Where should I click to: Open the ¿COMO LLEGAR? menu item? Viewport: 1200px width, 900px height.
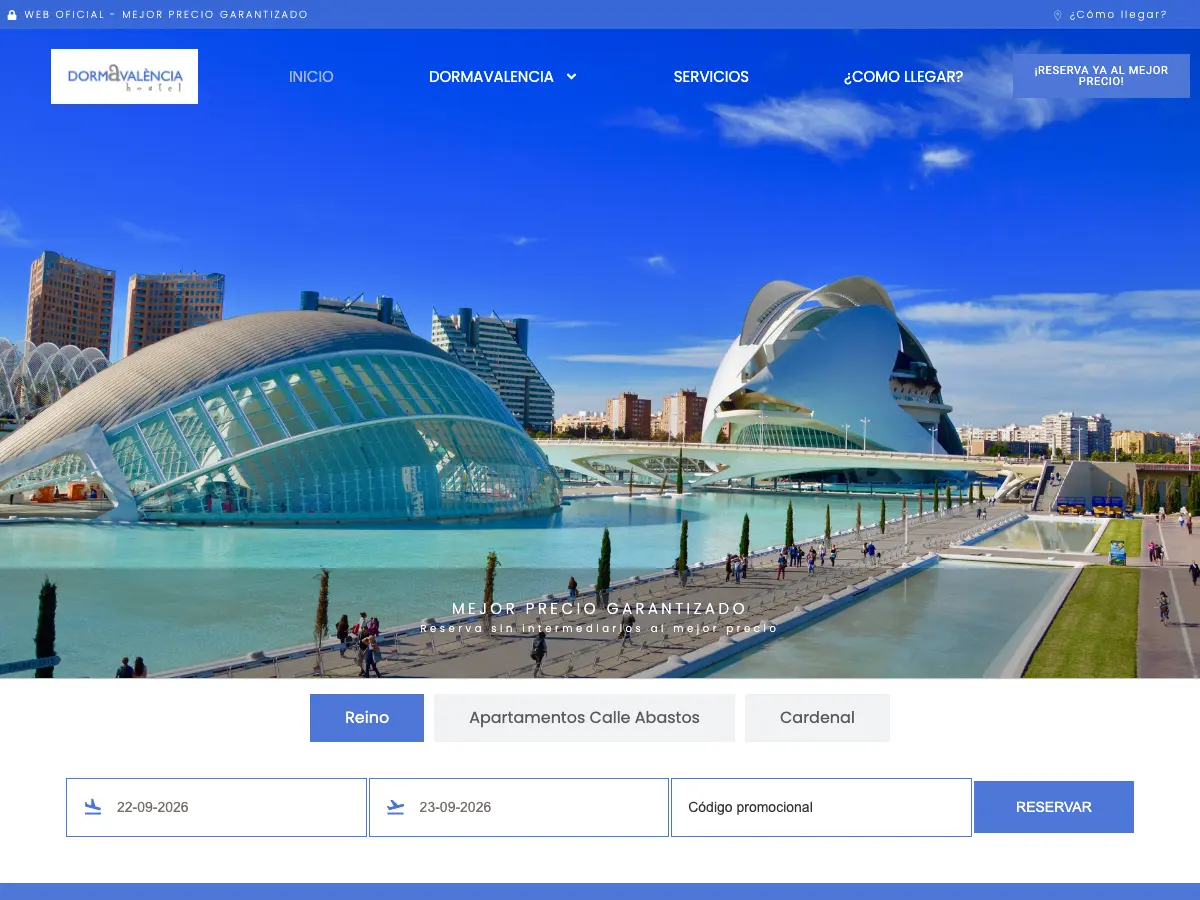pos(903,76)
